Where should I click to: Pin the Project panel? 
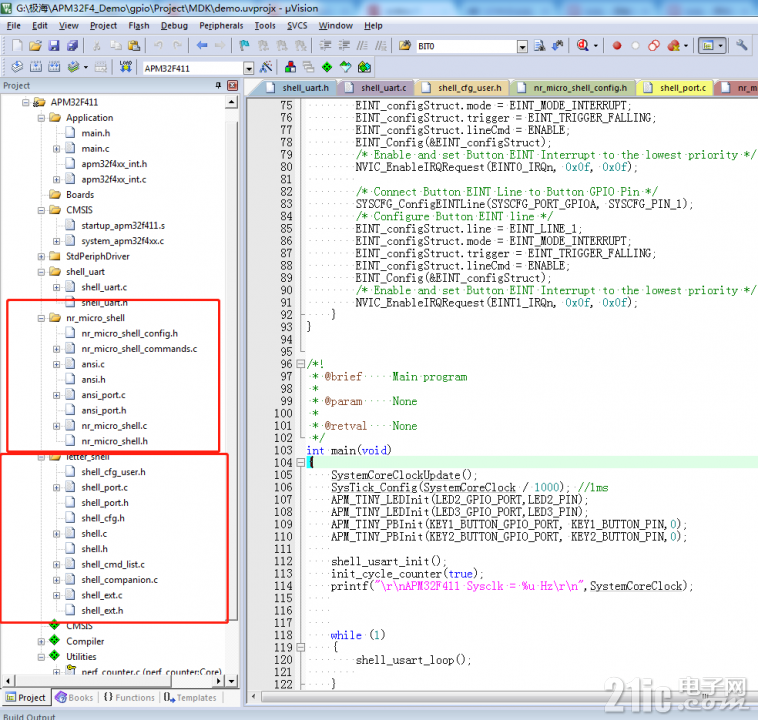tap(219, 86)
